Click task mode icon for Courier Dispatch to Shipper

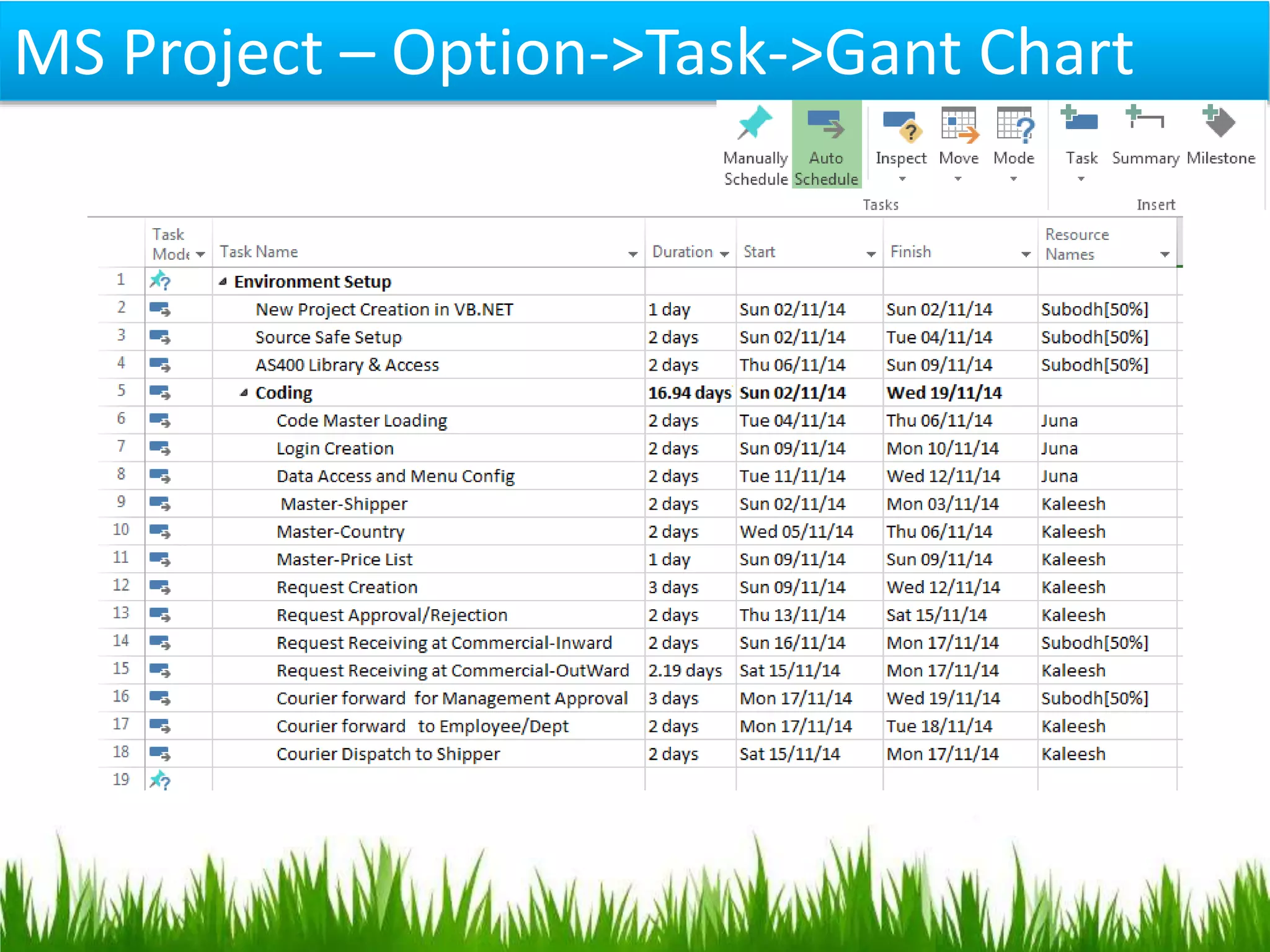coord(160,754)
